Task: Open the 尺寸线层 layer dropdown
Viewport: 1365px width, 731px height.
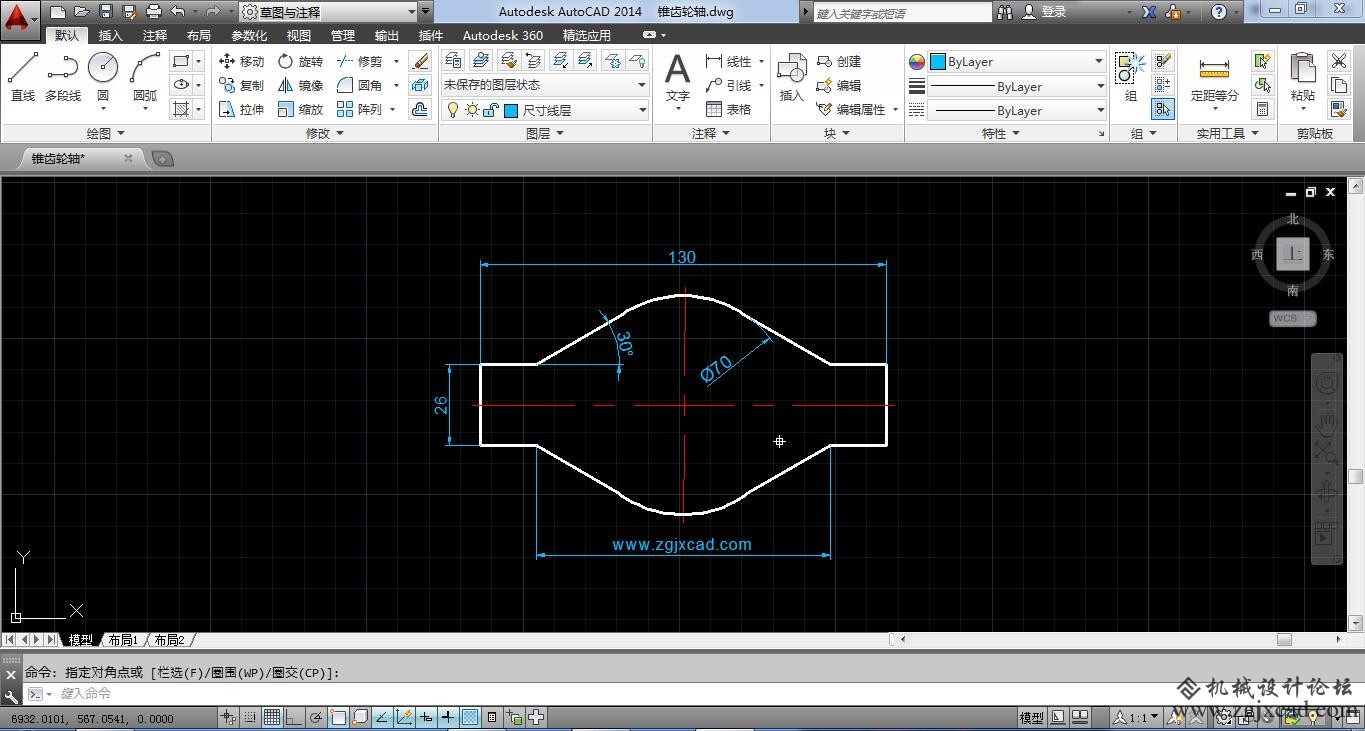Action: (546, 110)
